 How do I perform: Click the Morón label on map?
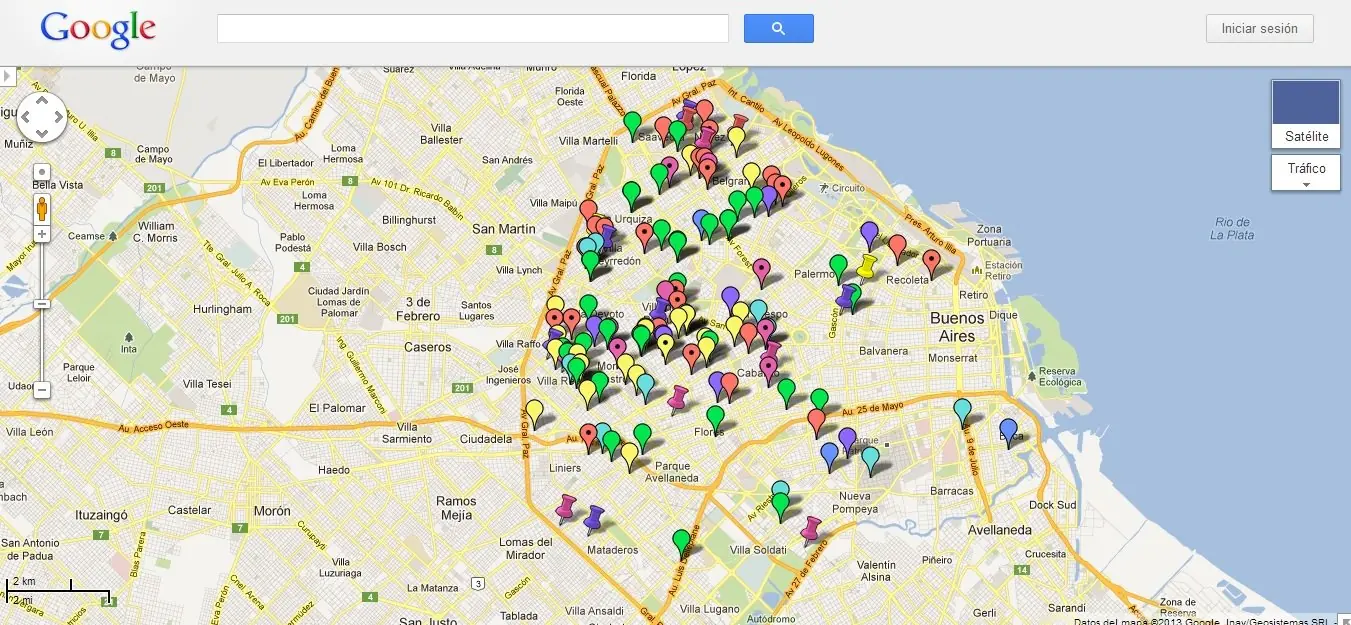pos(271,511)
